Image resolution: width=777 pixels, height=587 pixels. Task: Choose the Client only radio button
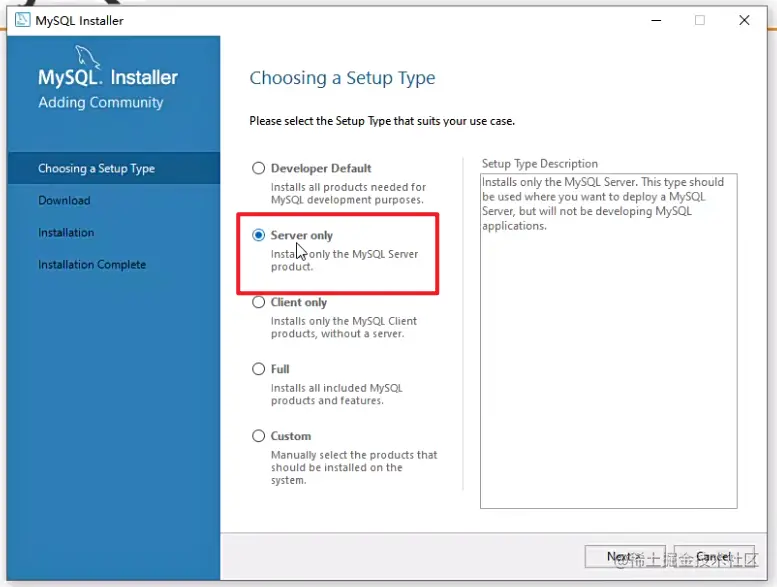point(259,302)
